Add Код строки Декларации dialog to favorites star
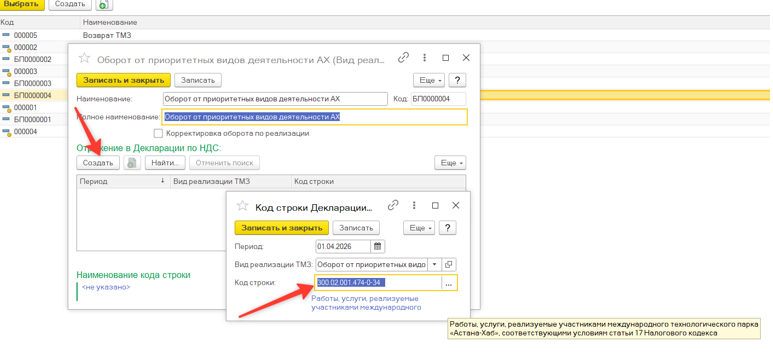Viewport: 773px width, 363px height. [x=242, y=206]
